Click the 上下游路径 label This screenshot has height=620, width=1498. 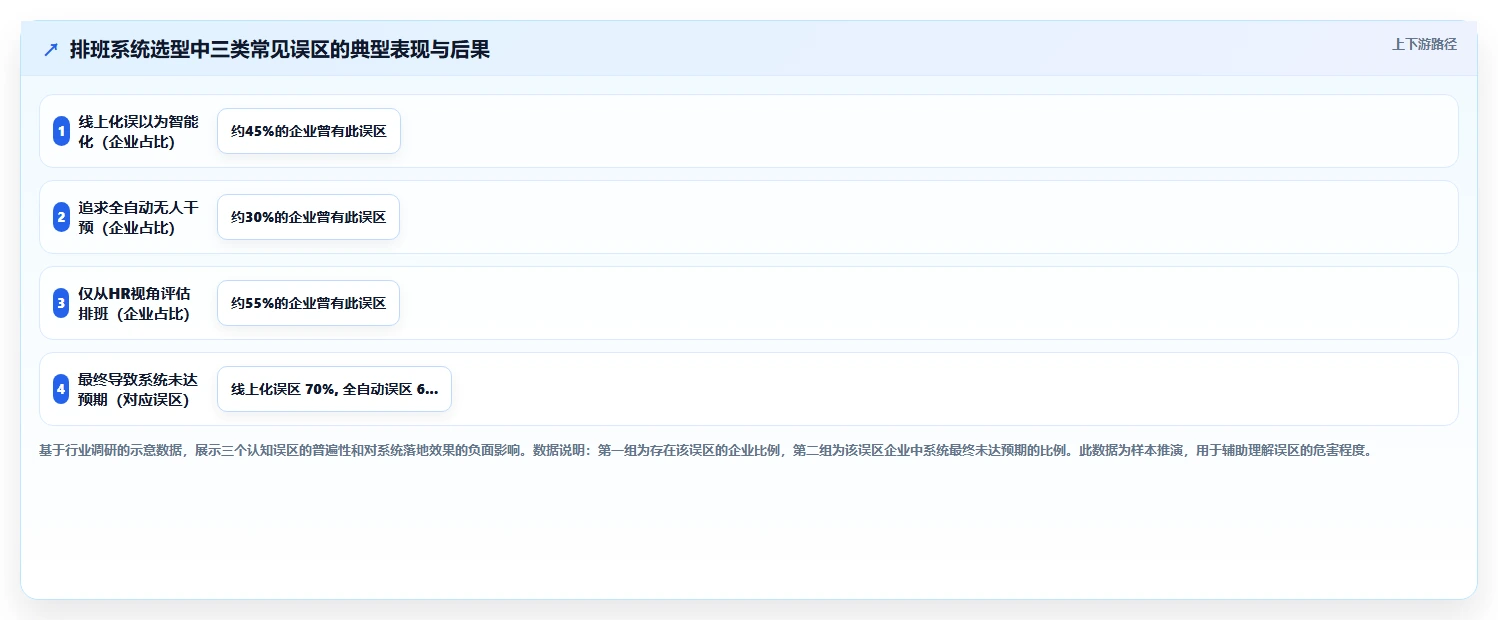1424,44
